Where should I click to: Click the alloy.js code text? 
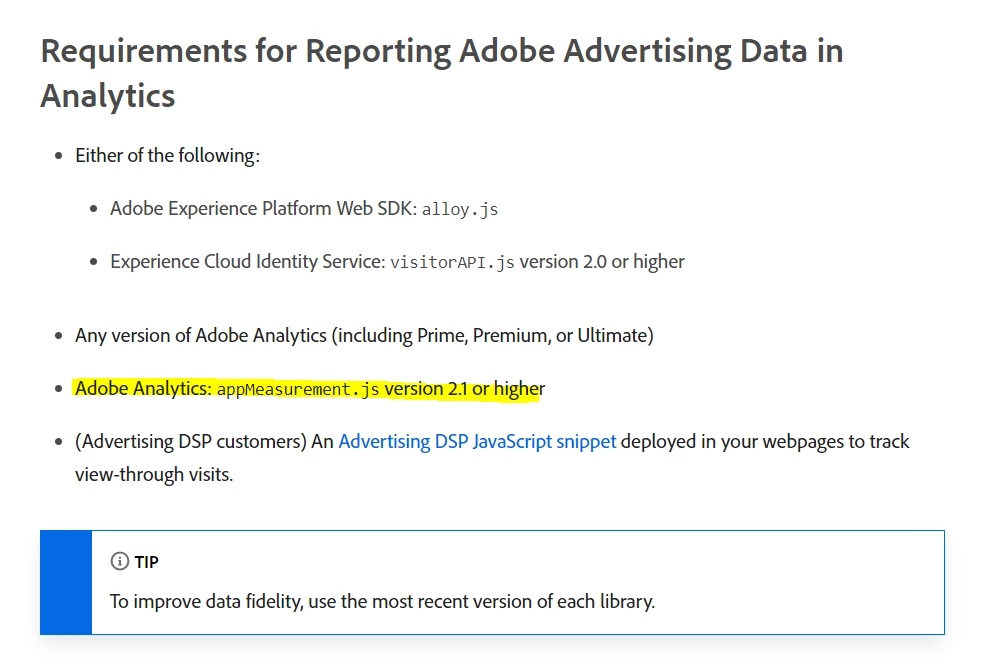[x=460, y=210]
